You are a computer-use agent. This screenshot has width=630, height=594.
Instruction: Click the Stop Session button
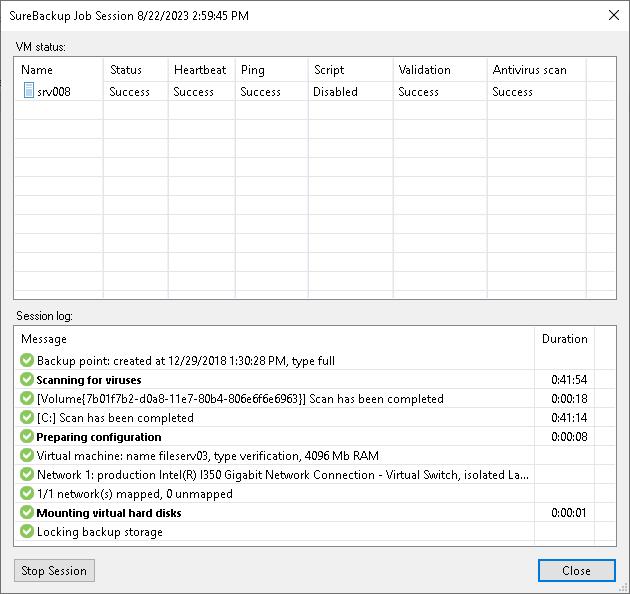click(x=54, y=570)
